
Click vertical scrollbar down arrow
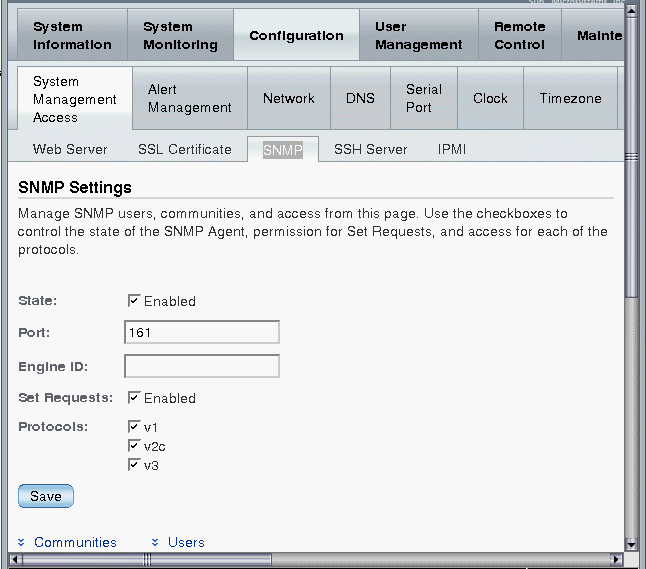(631, 544)
